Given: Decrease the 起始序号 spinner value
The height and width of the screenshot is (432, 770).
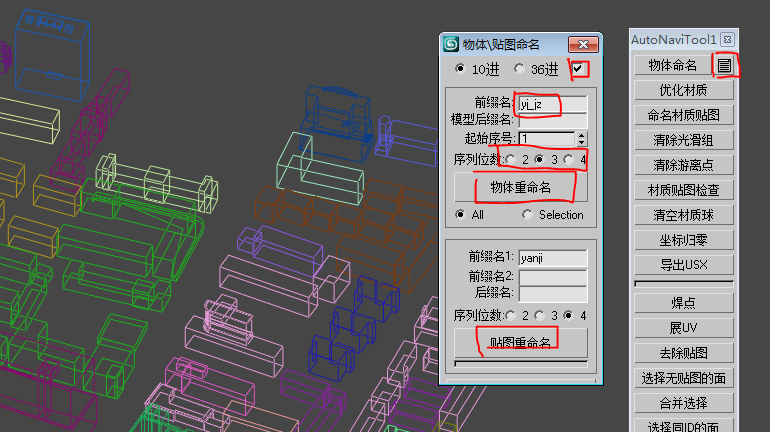Looking at the screenshot, I should 581,142.
